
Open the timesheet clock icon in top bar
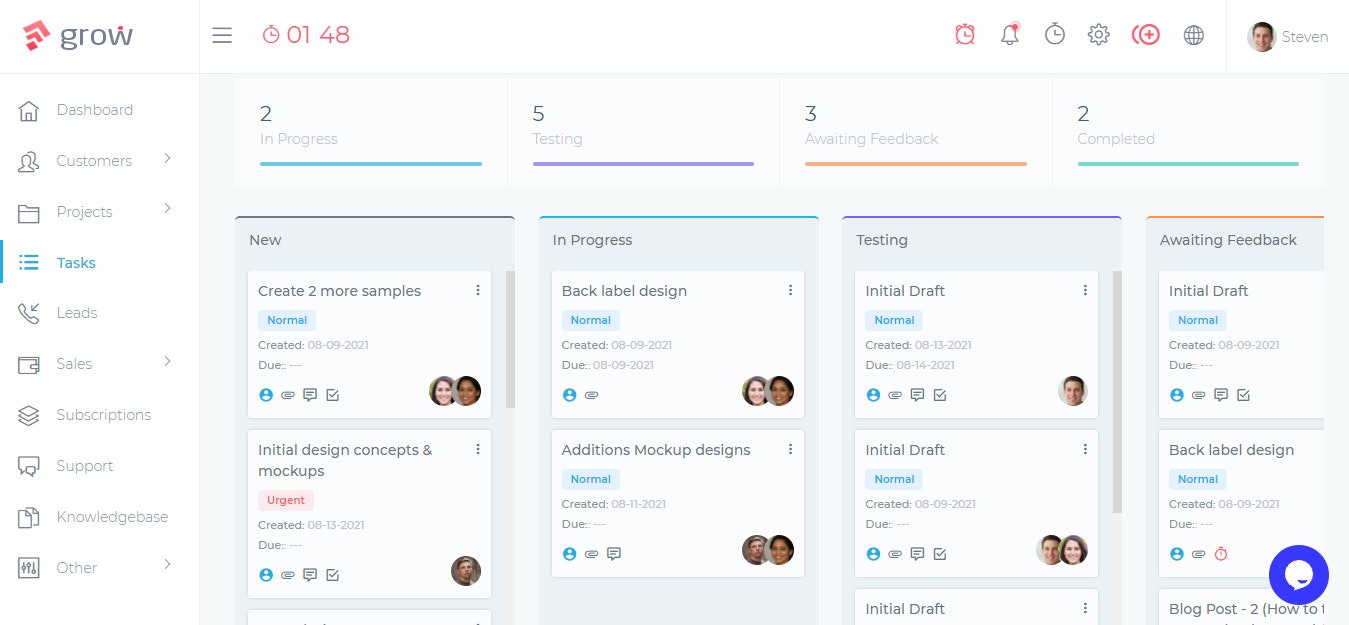(1054, 34)
